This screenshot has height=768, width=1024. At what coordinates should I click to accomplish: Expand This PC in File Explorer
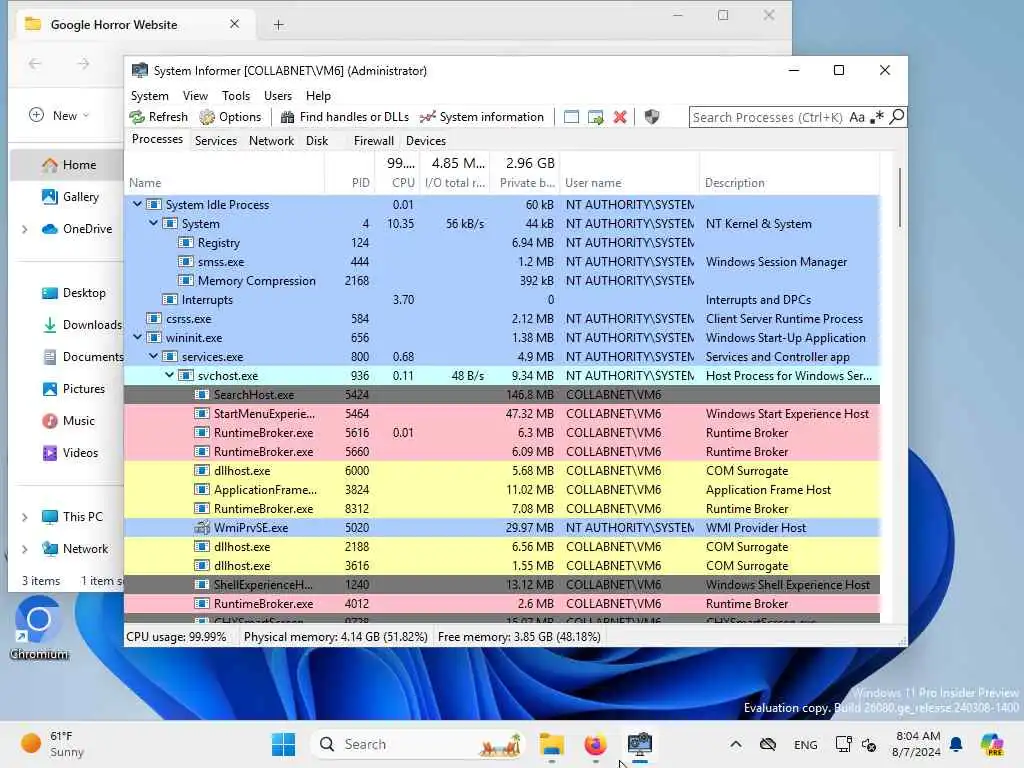click(25, 517)
